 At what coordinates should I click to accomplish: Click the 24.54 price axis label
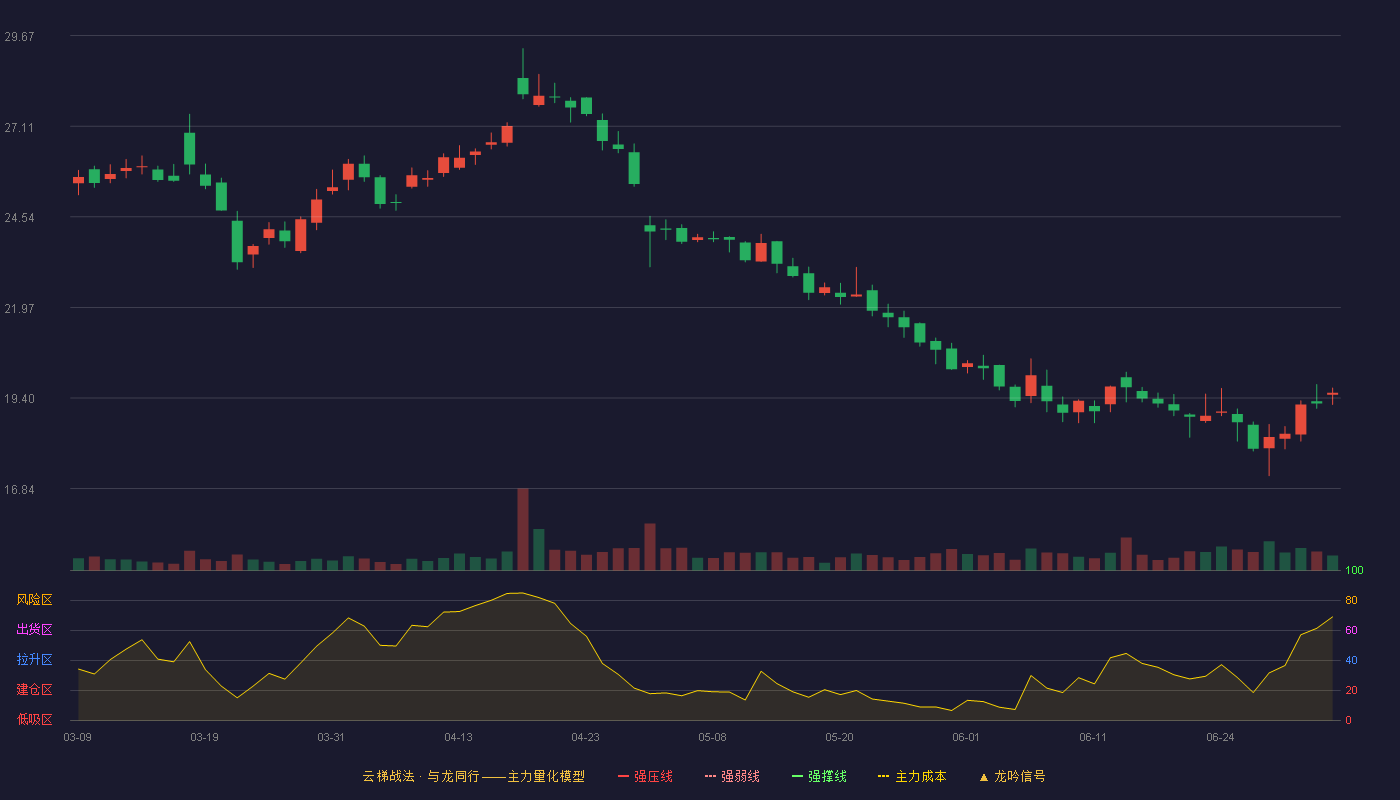19,217
